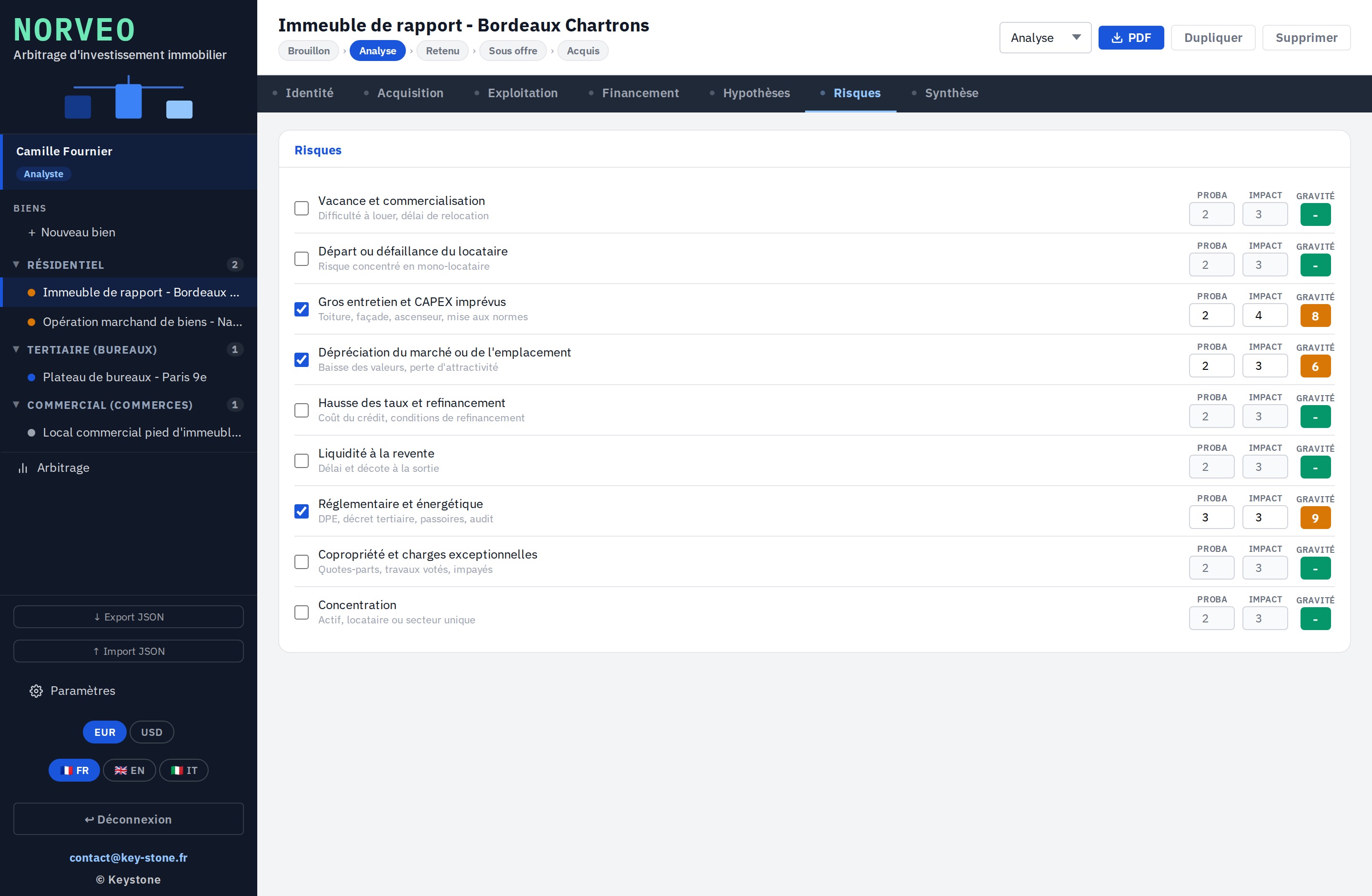1372x896 pixels.
Task: Collapse the Résidentiel category
Action: pyautogui.click(x=16, y=265)
